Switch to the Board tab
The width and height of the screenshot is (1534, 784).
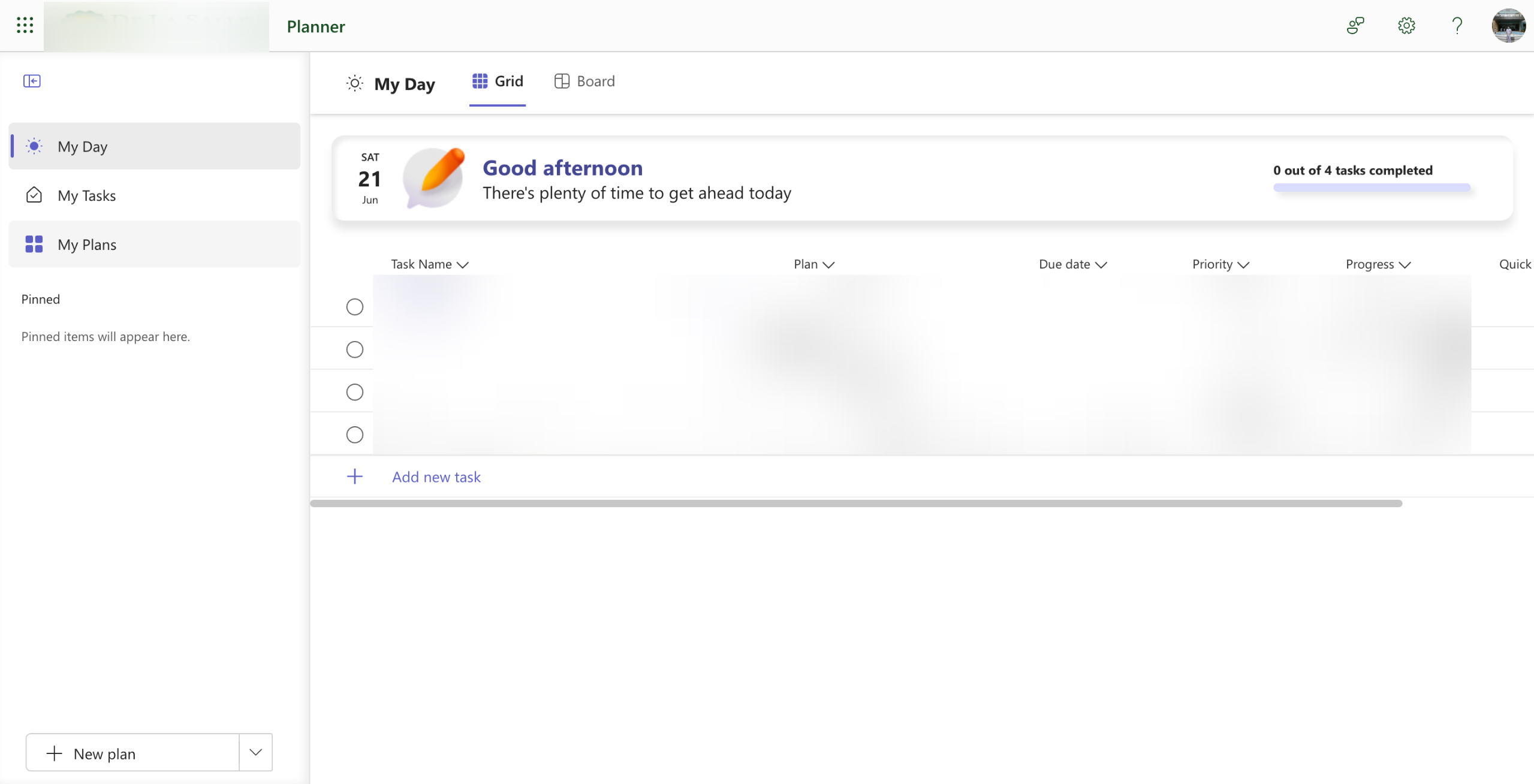pyautogui.click(x=584, y=81)
